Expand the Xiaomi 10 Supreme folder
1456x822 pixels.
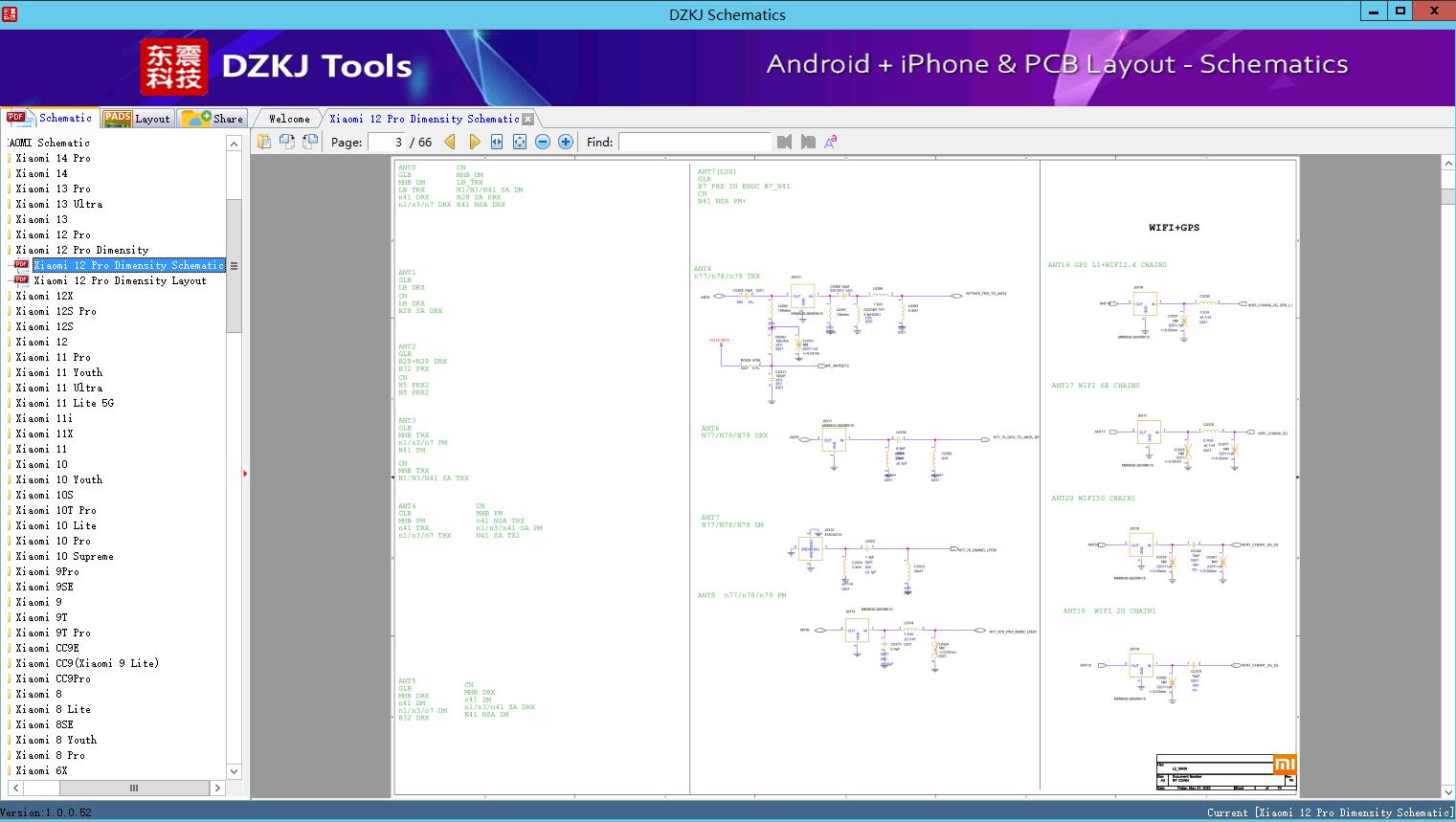[x=64, y=556]
